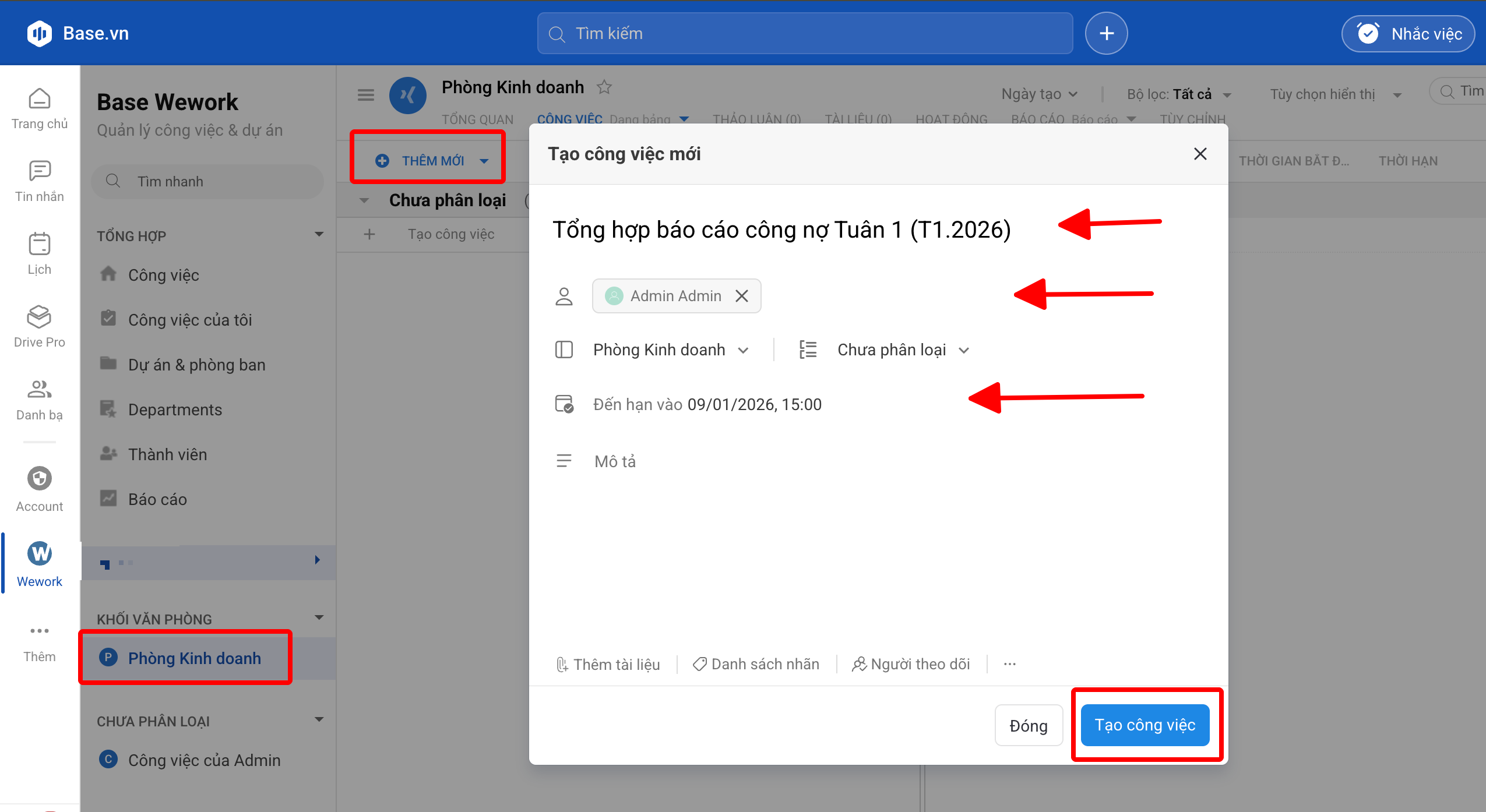Image resolution: width=1486 pixels, height=812 pixels.
Task: Collapse the KHỐI VĂN PHÒNG section
Action: coord(319,618)
